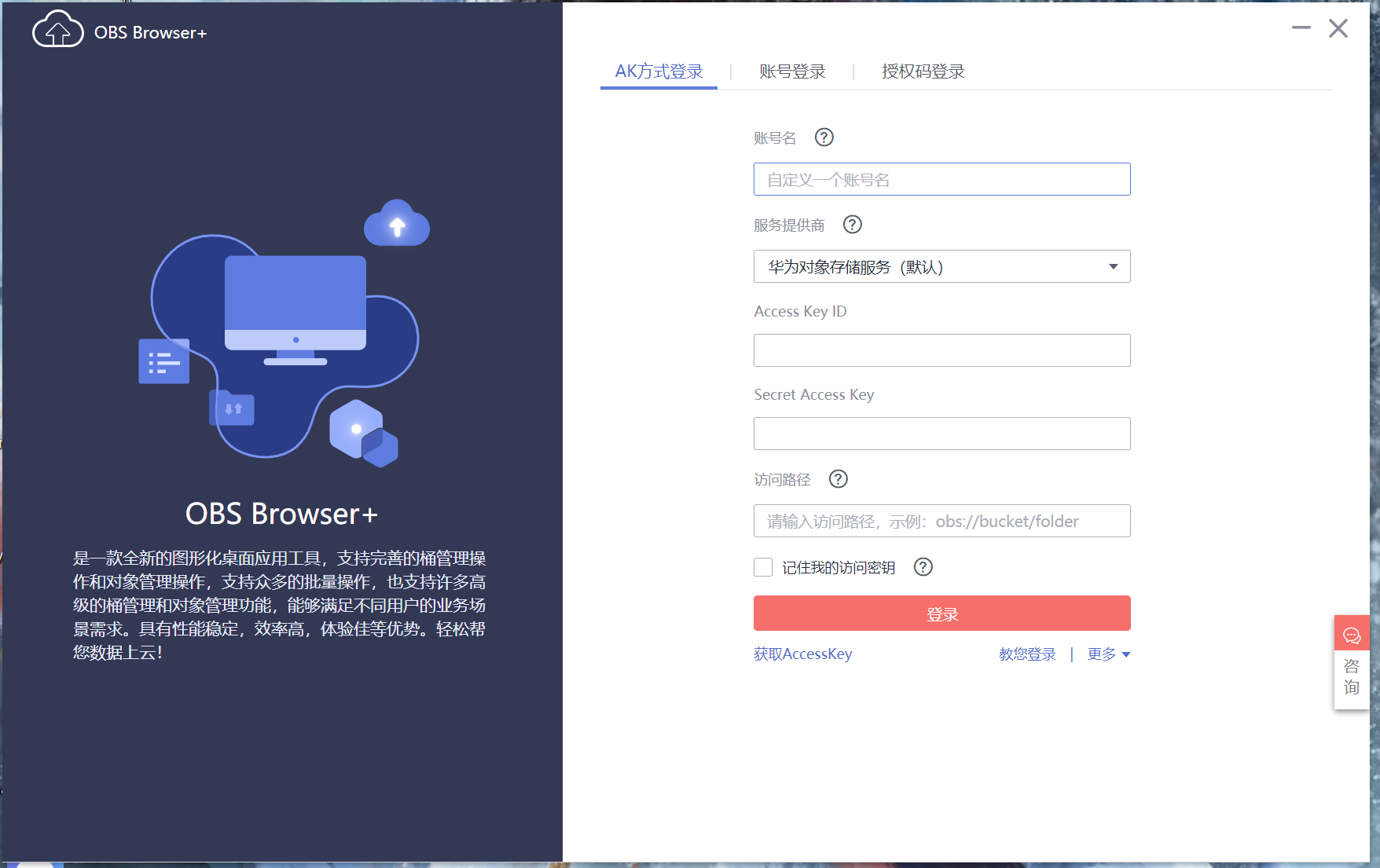Click the cloud upload illustration icon
Image resolution: width=1380 pixels, height=868 pixels.
click(397, 224)
